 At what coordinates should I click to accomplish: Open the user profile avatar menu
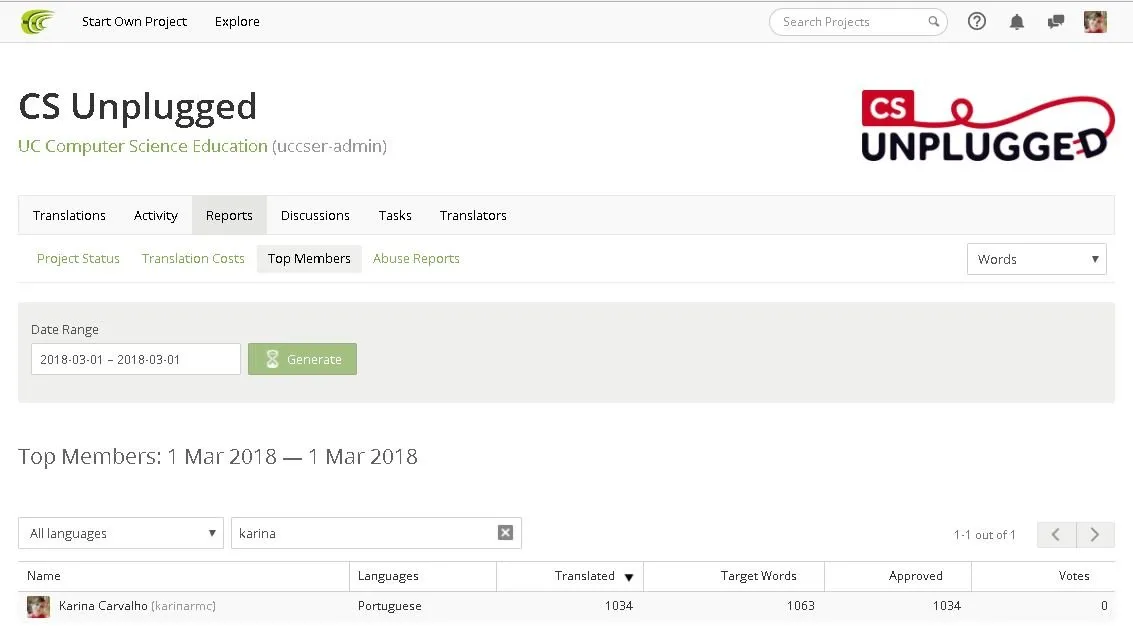1095,22
